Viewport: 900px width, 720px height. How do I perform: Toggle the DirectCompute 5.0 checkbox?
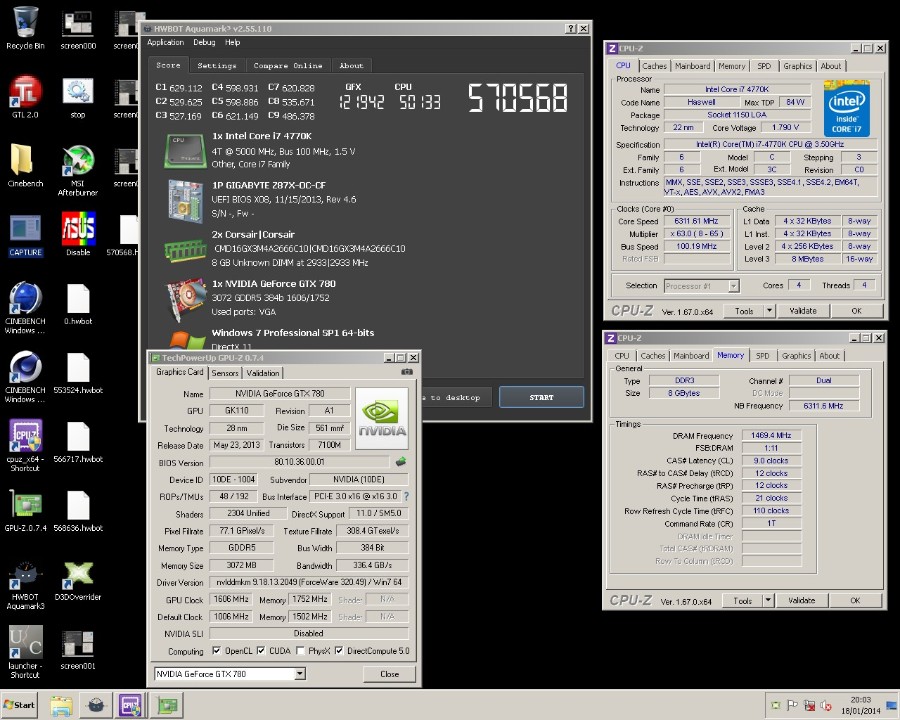(339, 651)
